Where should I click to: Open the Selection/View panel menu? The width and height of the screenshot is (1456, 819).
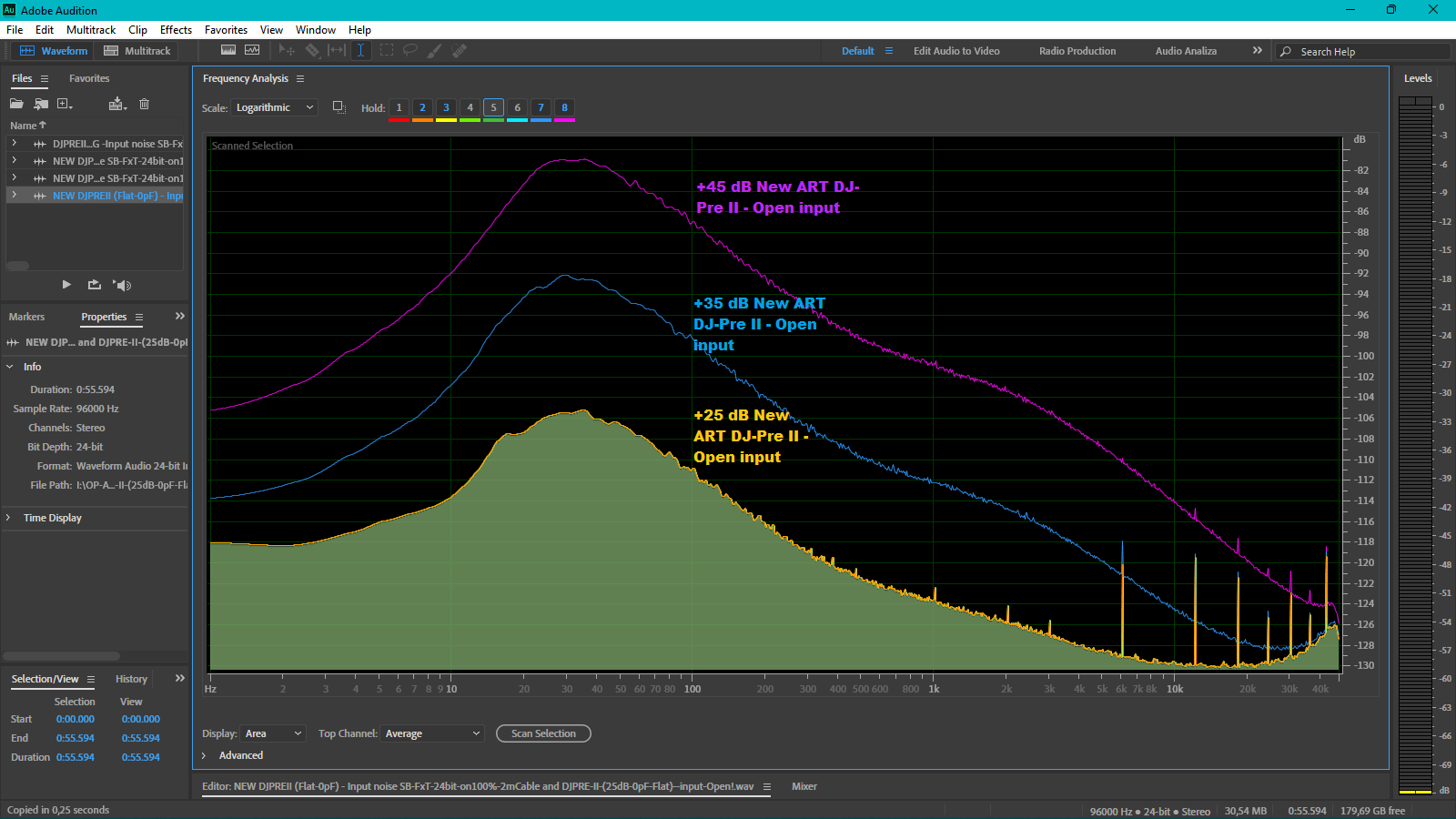point(91,680)
